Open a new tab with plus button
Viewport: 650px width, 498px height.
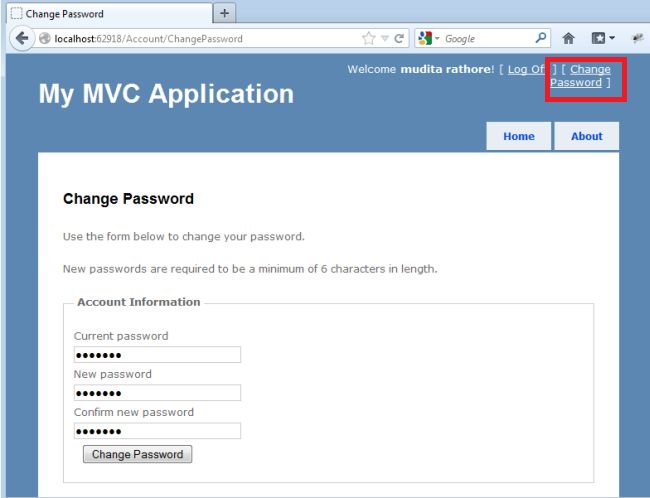tap(224, 13)
